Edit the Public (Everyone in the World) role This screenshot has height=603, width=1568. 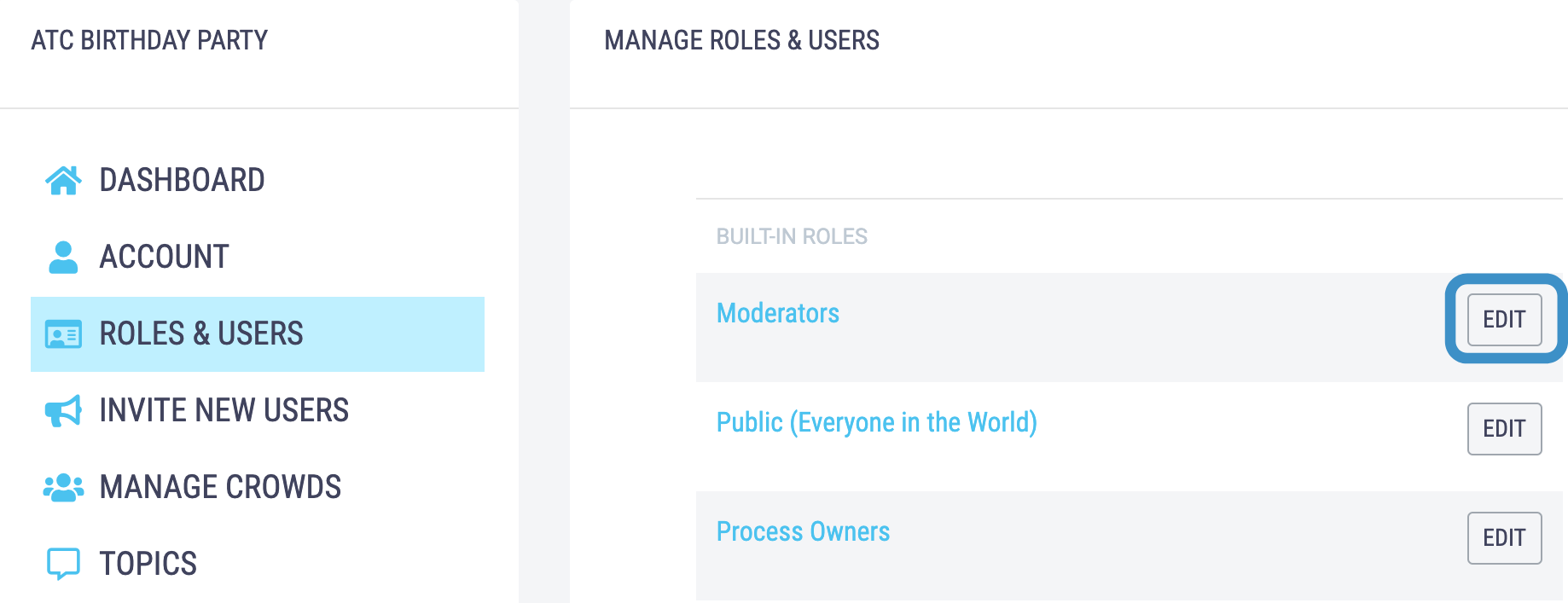1504,429
